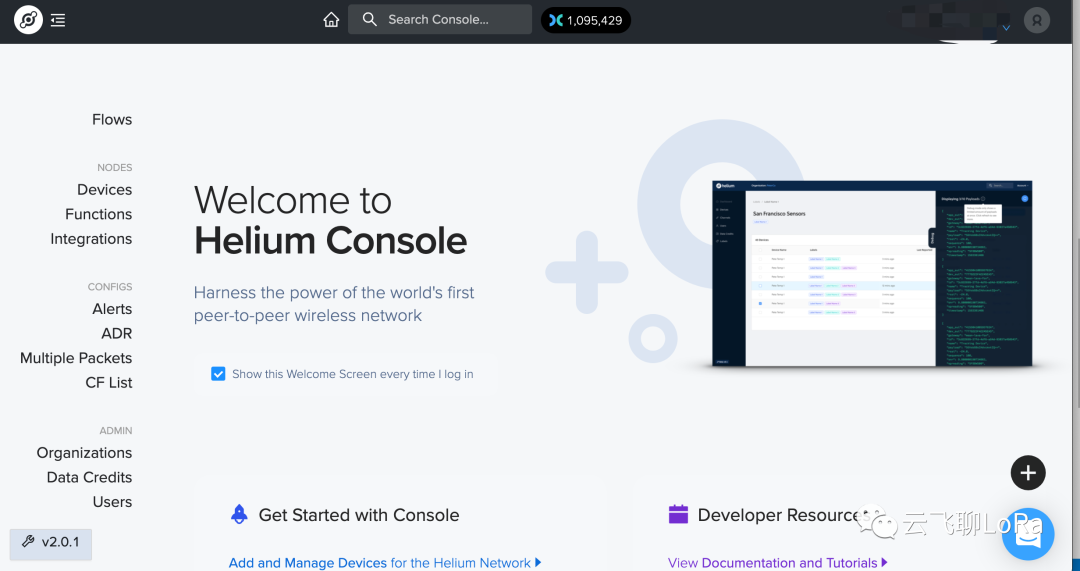Image resolution: width=1080 pixels, height=571 pixels.
Task: Open the support chat bubble
Action: [x=1028, y=535]
